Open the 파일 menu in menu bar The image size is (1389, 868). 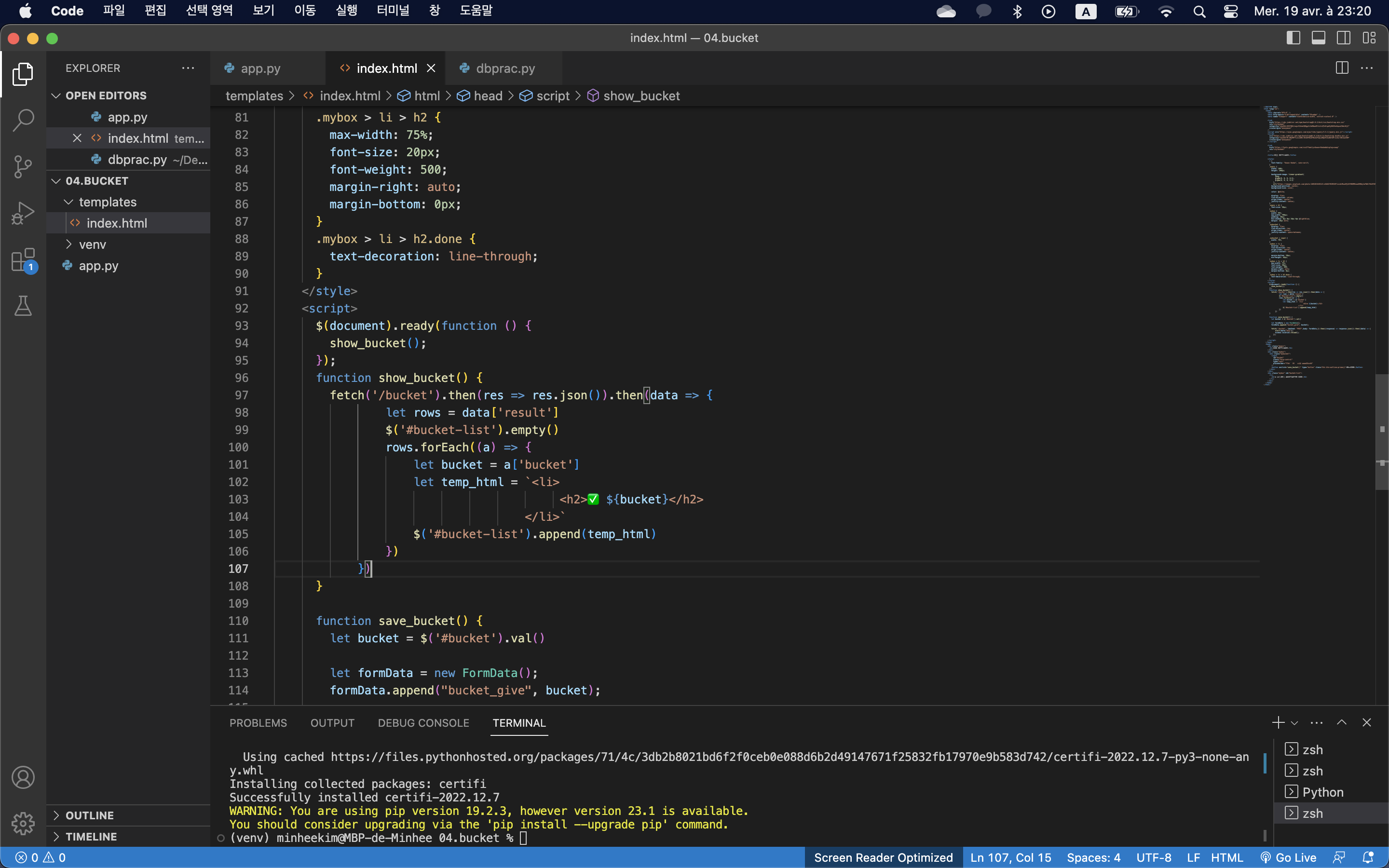[x=114, y=11]
